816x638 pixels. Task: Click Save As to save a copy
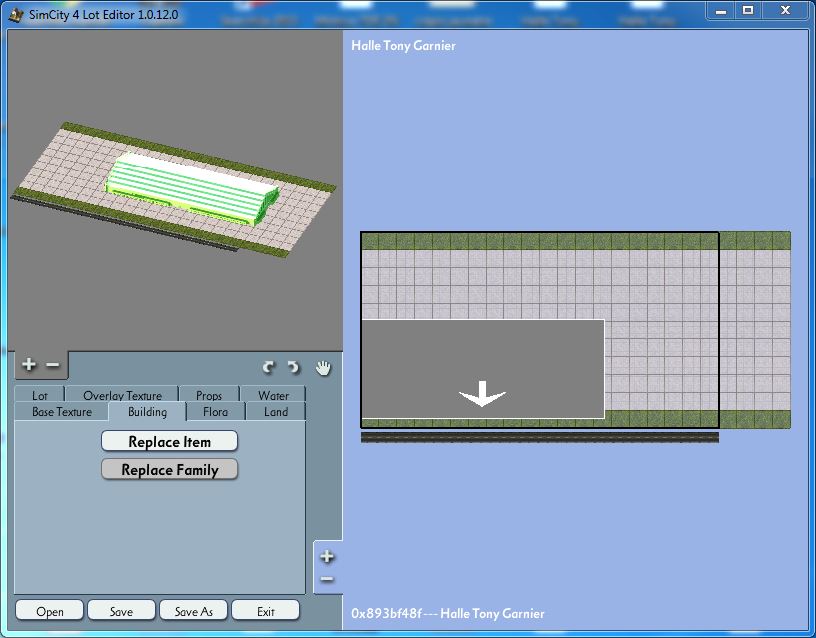click(x=194, y=611)
